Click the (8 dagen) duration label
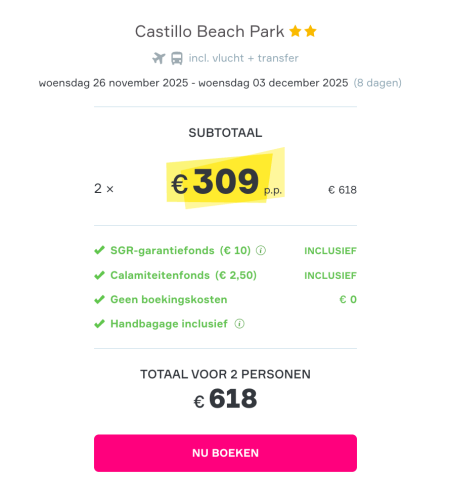This screenshot has width=450, height=483. point(378,83)
